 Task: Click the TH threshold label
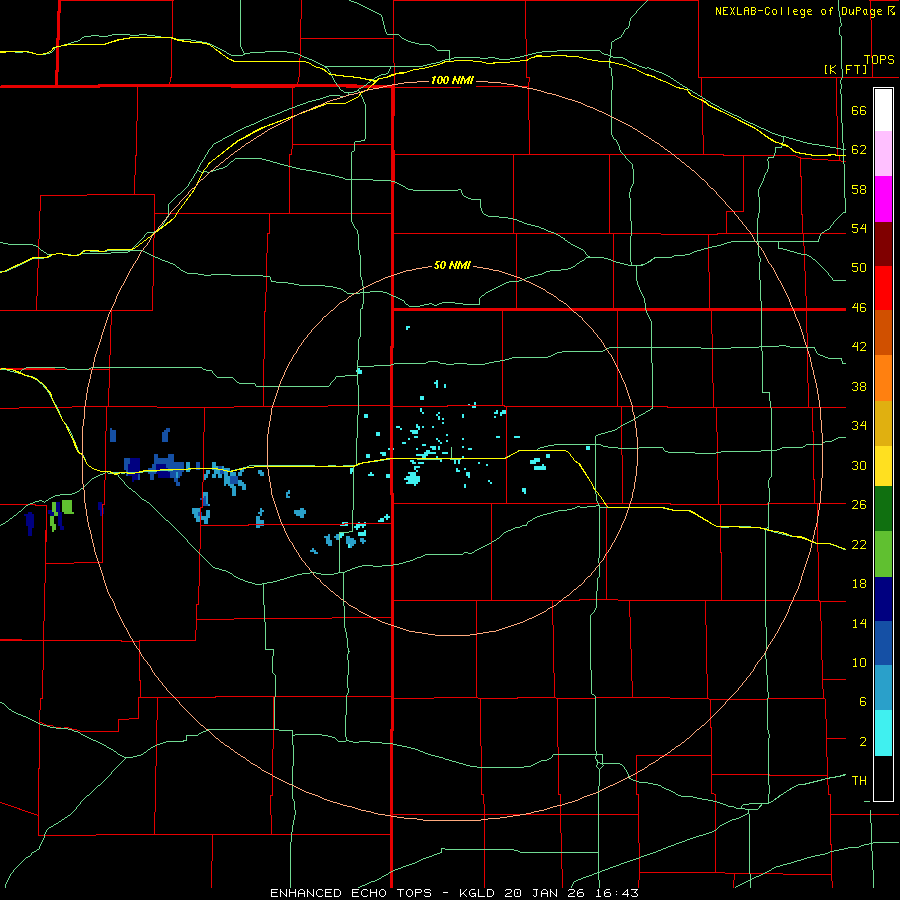[859, 781]
